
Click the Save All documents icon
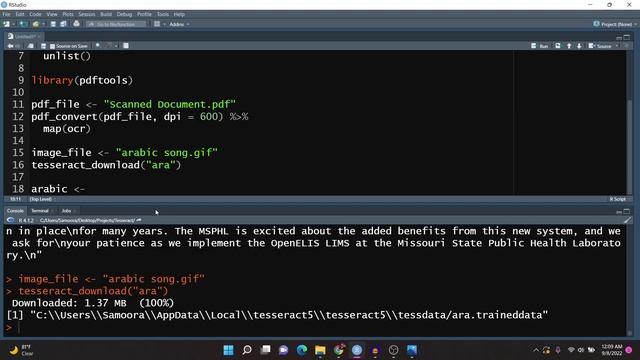point(63,24)
